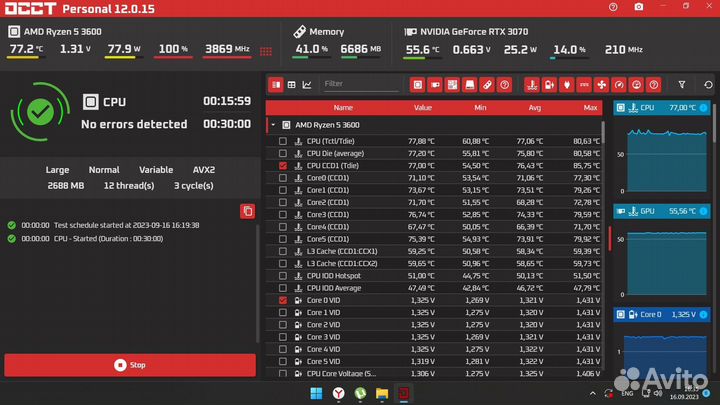Show hidden system tray icons chevron
720x405 pixels.
click(x=592, y=394)
